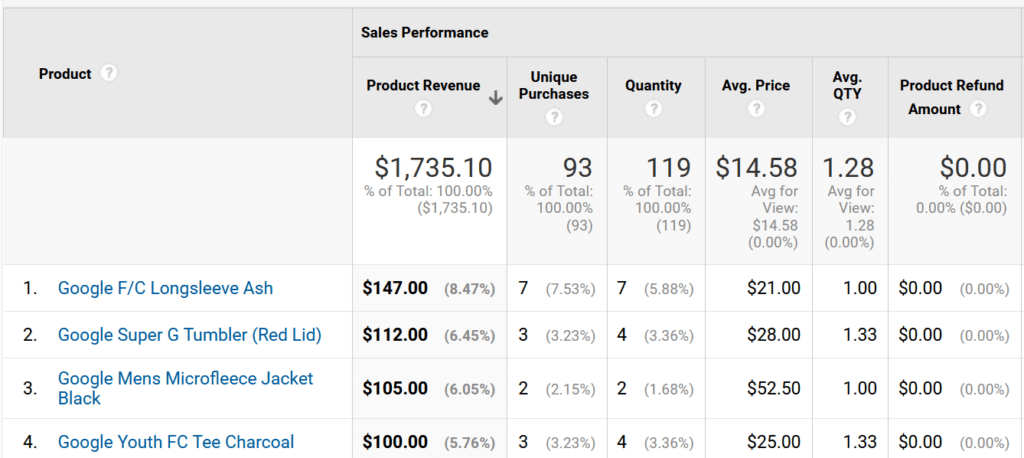Image resolution: width=1024 pixels, height=458 pixels.
Task: Select $105.00 revenue cell
Action: point(395,388)
